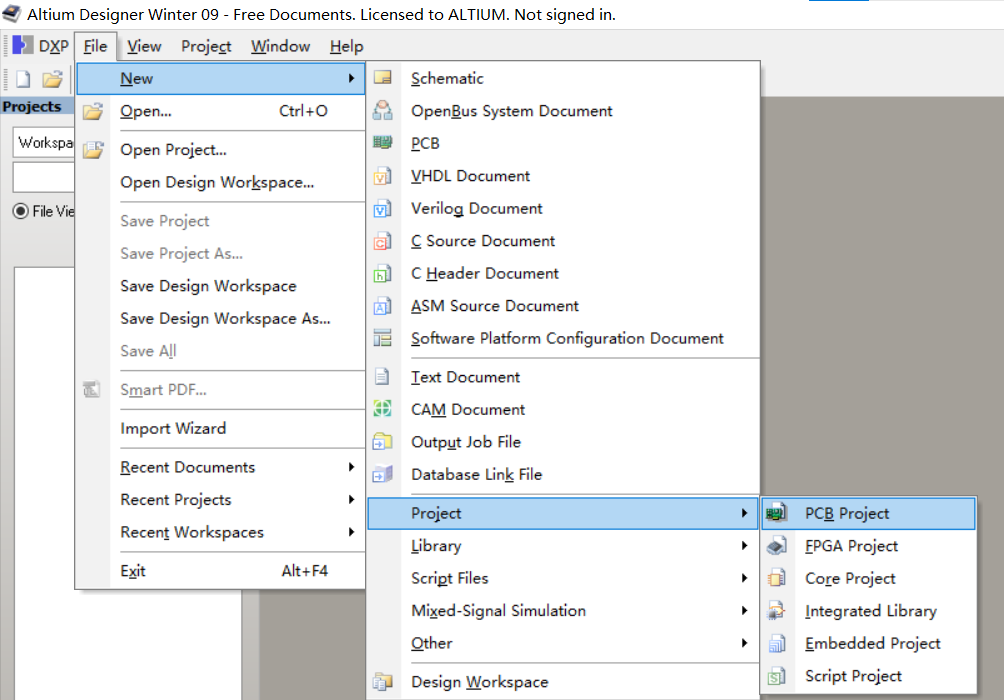The width and height of the screenshot is (1004, 700).
Task: Expand Recent Projects submenu
Action: tap(351, 499)
